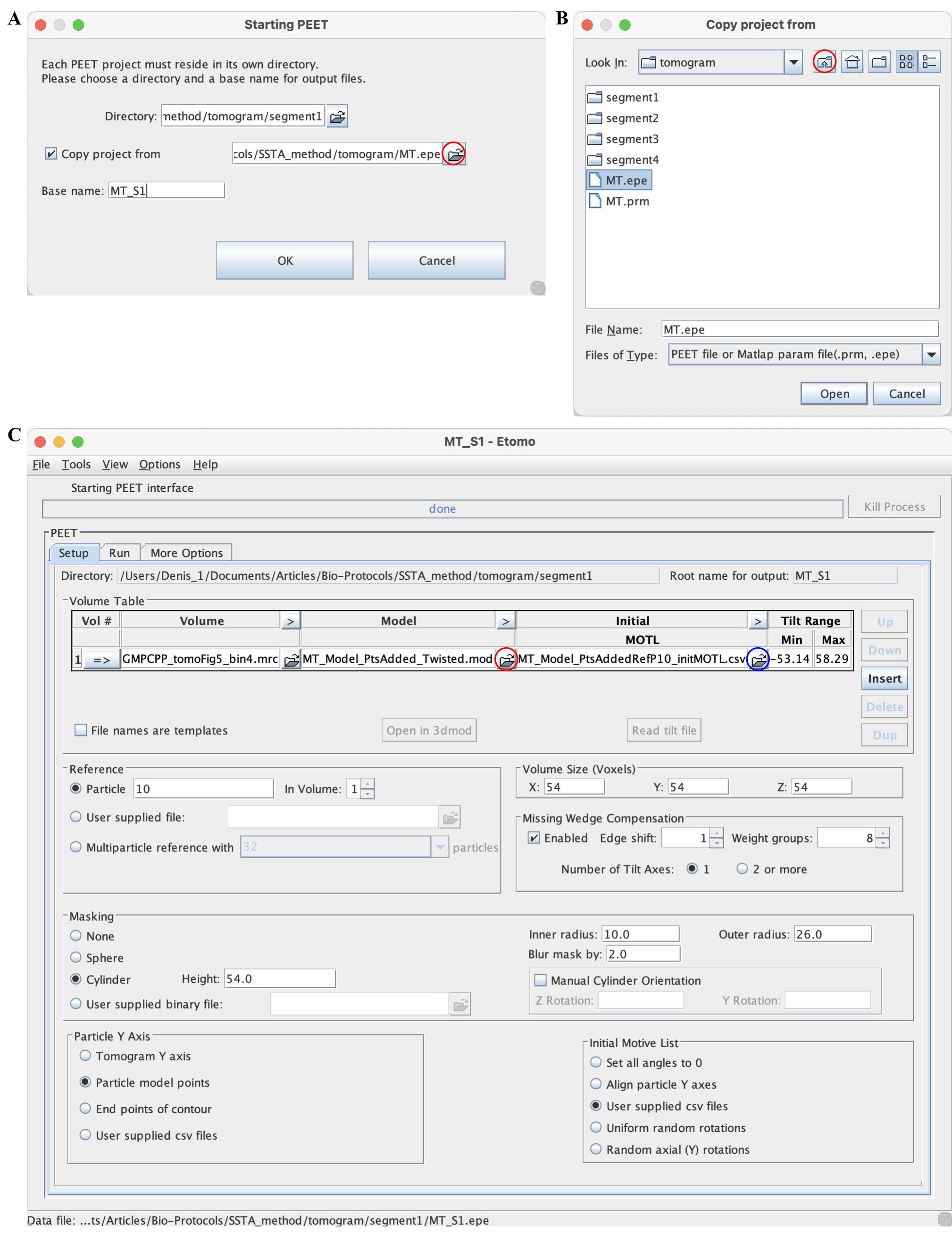Browse for the Initial MOTL csv file
Viewport: 952px width, 1234px height.
(x=758, y=659)
